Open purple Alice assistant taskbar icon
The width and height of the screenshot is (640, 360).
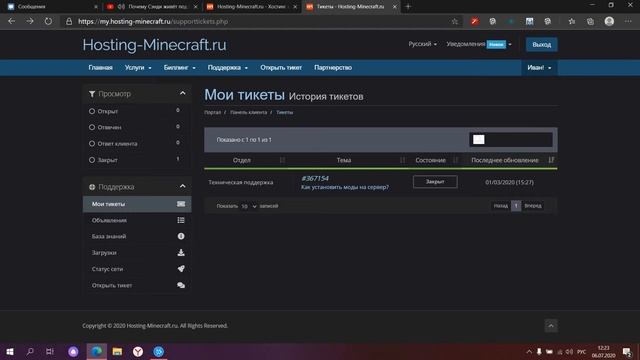[73, 351]
